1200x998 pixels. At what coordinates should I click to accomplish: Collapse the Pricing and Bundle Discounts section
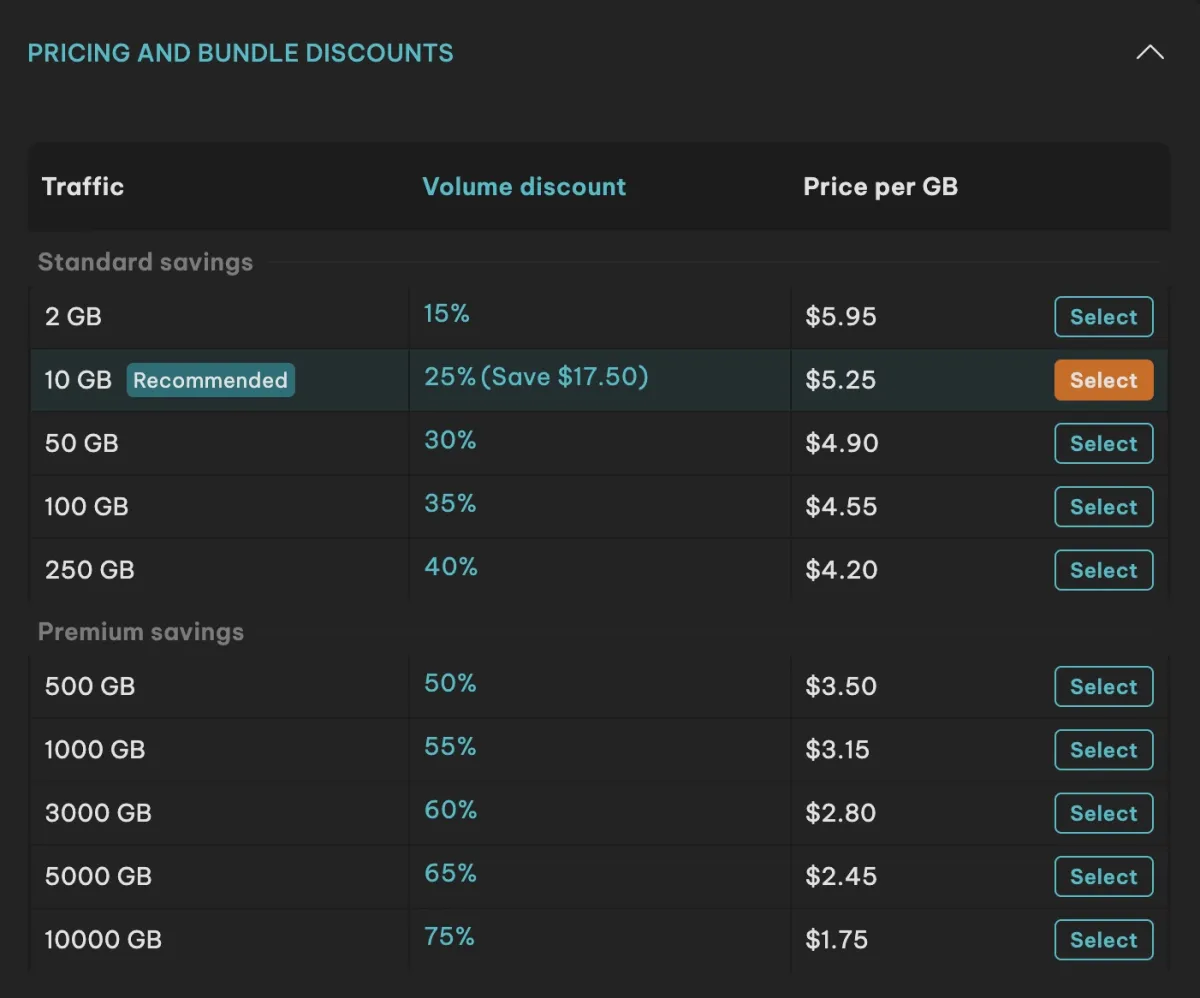[x=1150, y=52]
